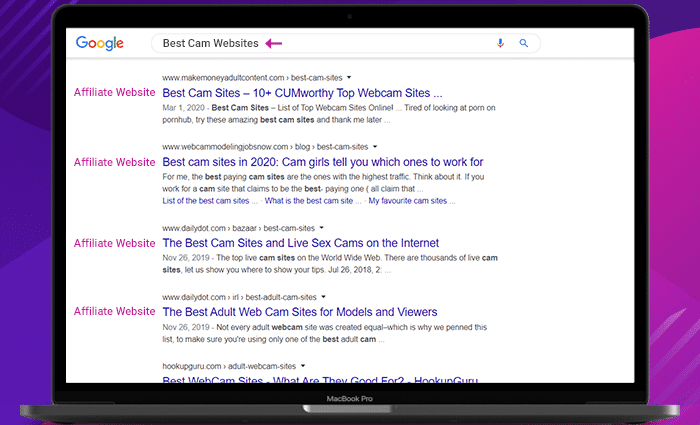Click the magnifying glass search icon
Image resolution: width=700 pixels, height=425 pixels.
click(523, 43)
